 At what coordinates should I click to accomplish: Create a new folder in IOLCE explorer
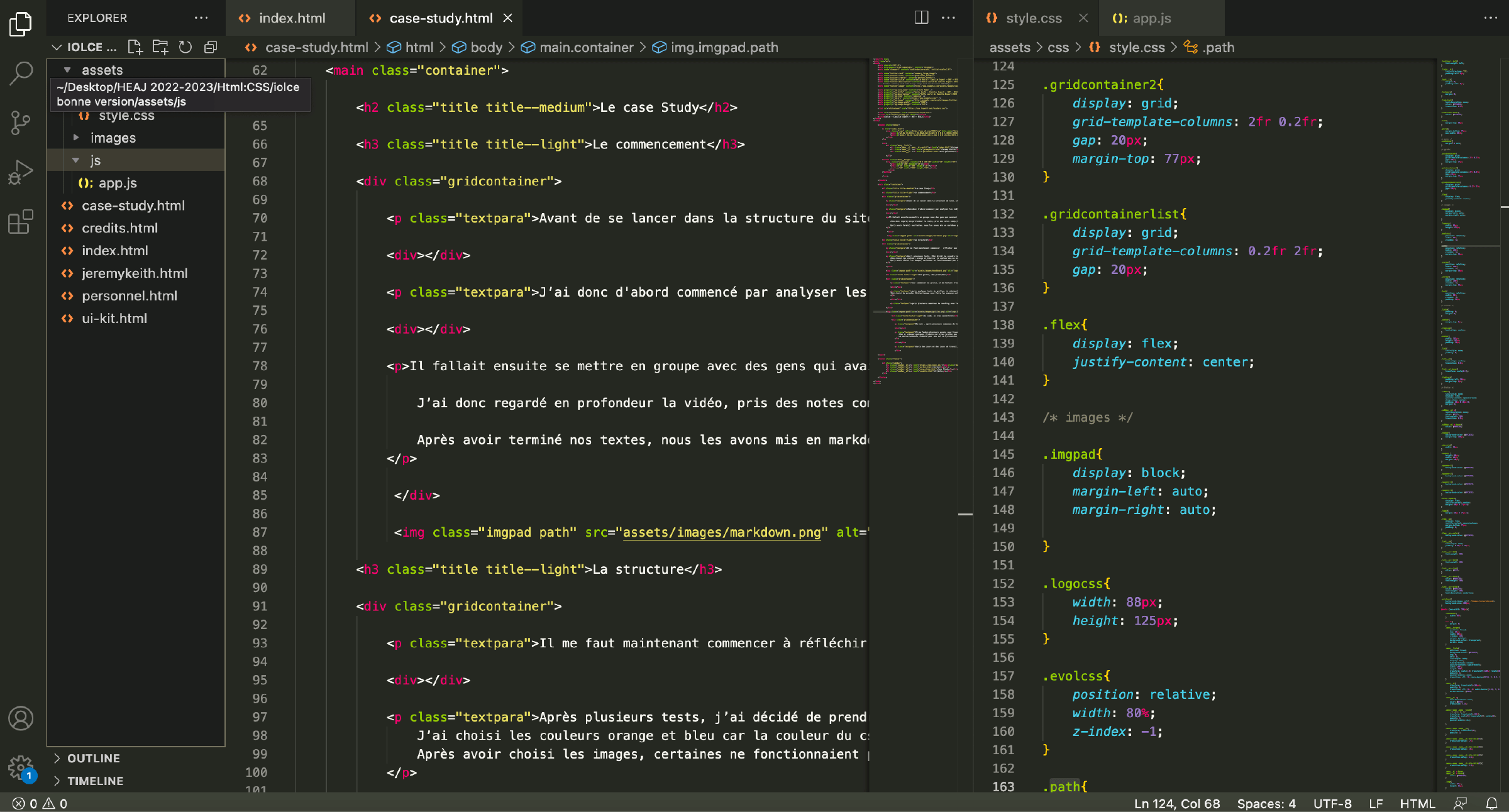click(160, 47)
